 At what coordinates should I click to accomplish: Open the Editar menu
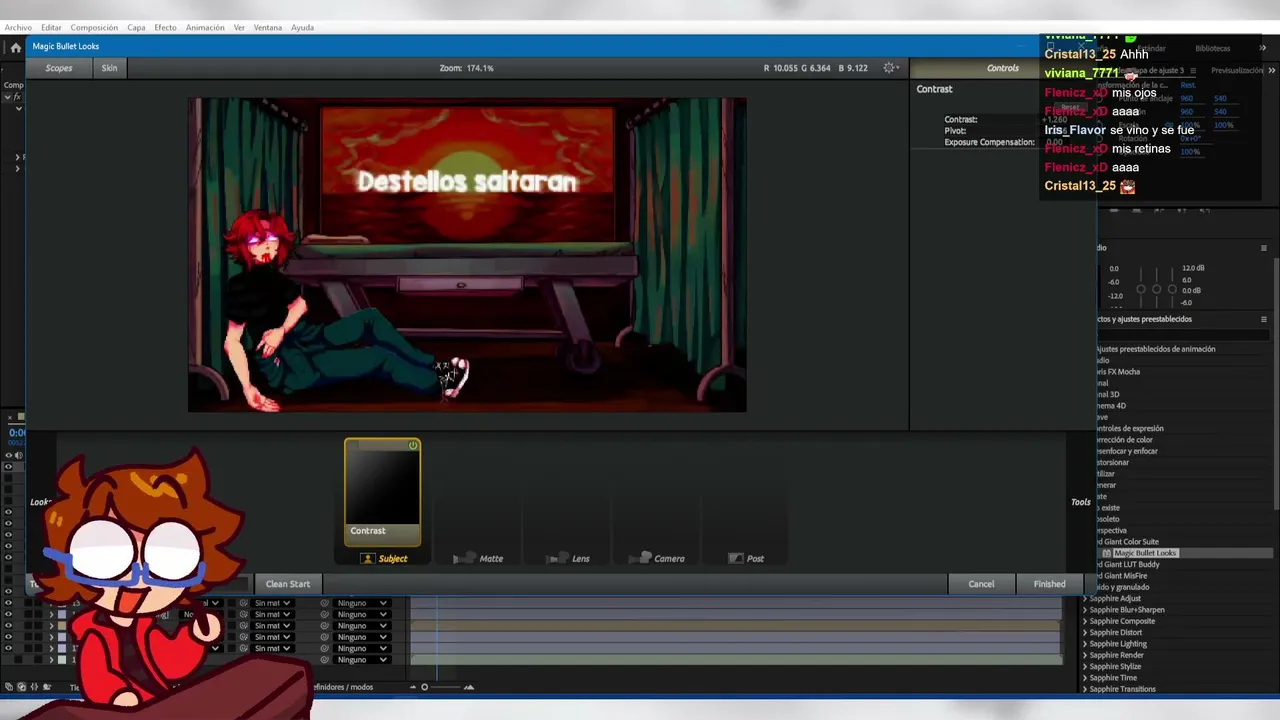click(51, 28)
